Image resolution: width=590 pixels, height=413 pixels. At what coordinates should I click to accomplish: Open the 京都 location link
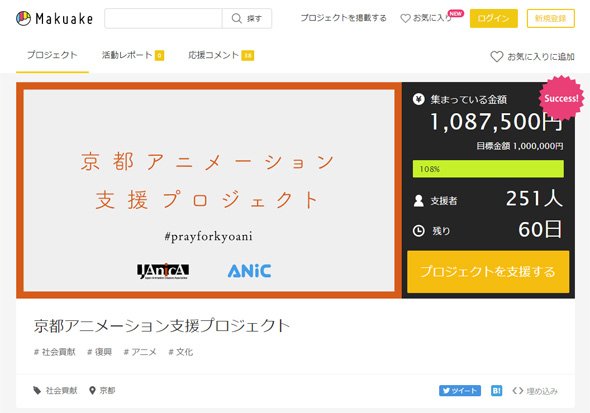pos(107,390)
